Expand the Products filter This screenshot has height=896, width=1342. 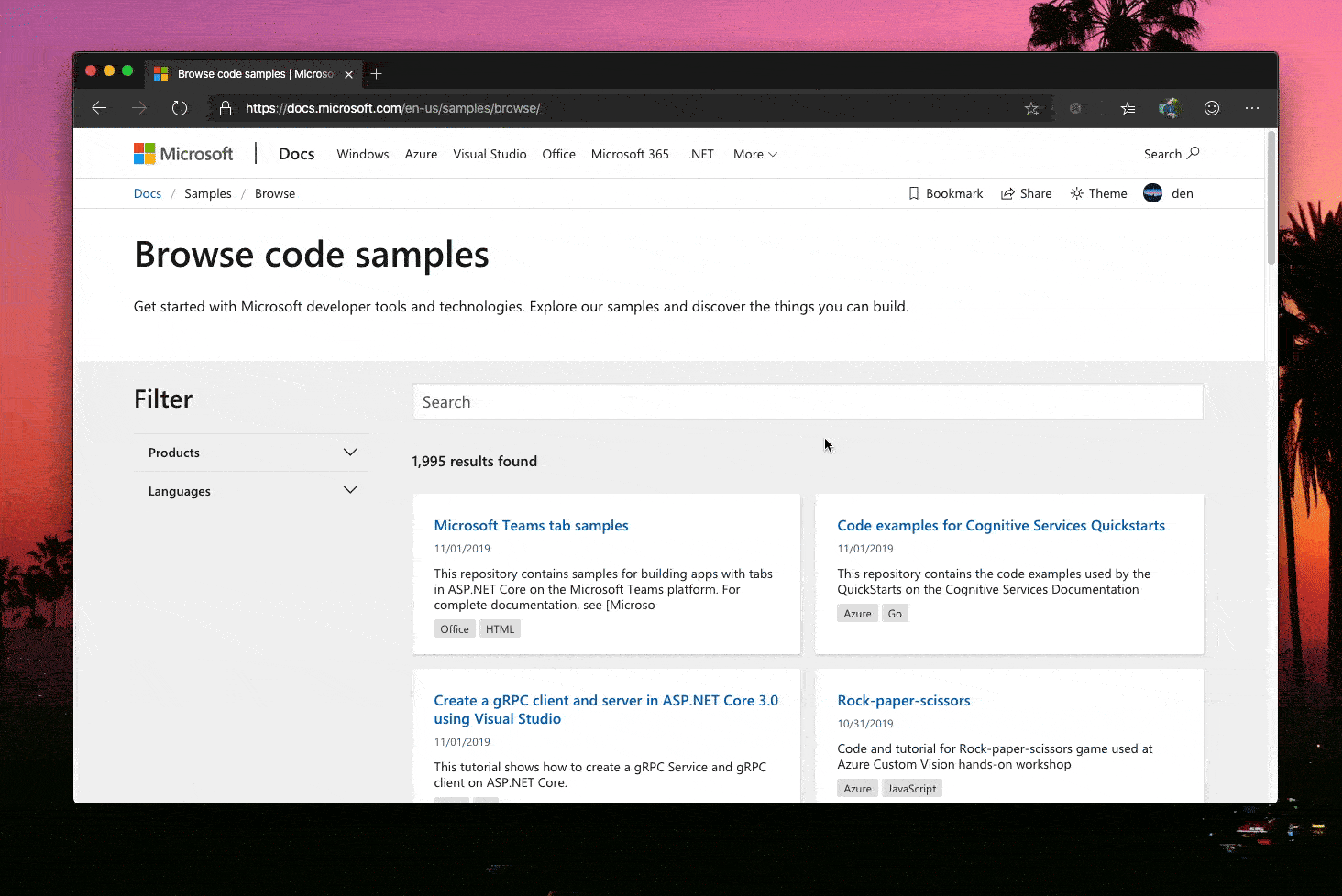(x=252, y=453)
